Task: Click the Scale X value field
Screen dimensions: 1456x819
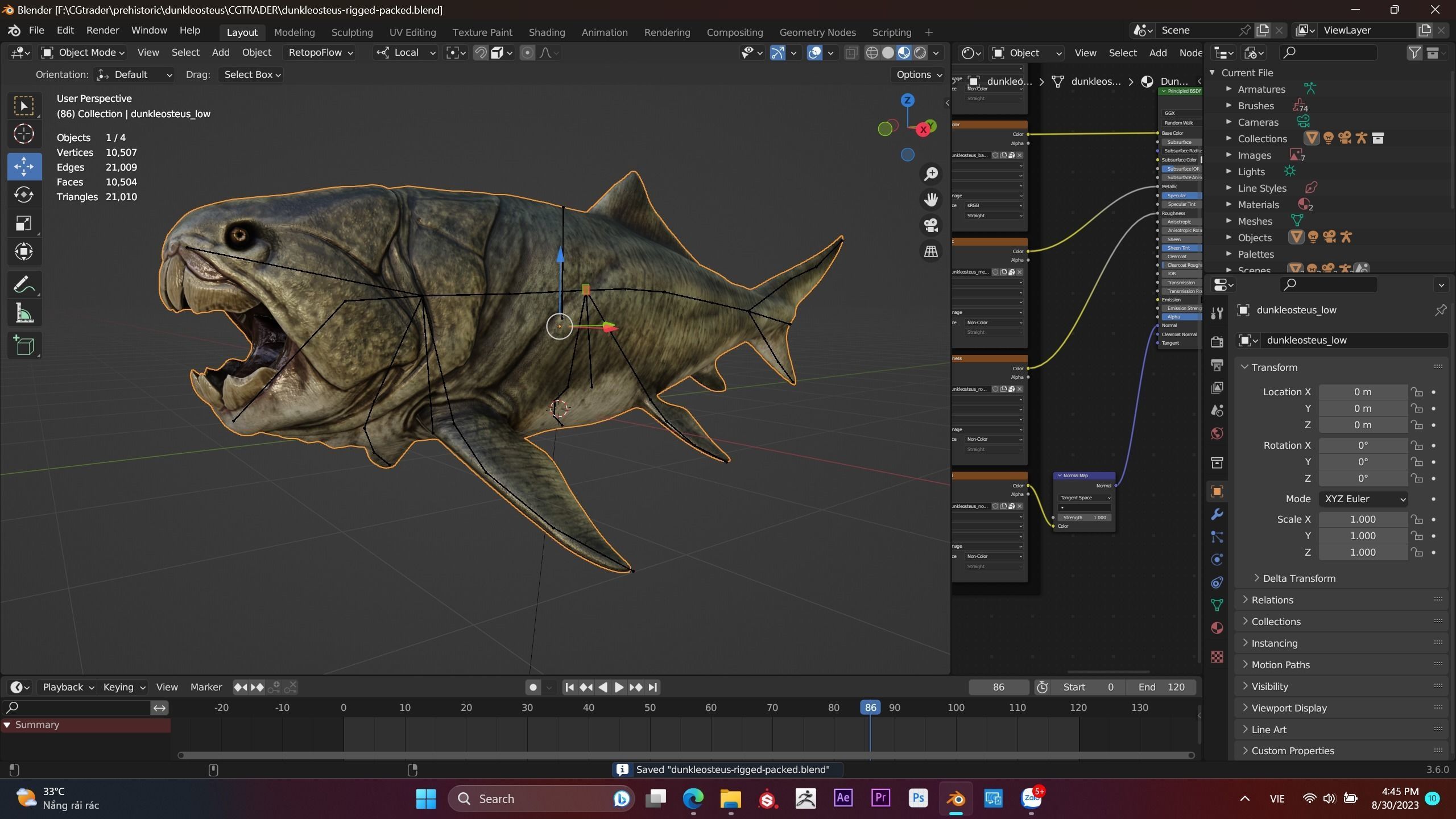Action: [1363, 519]
